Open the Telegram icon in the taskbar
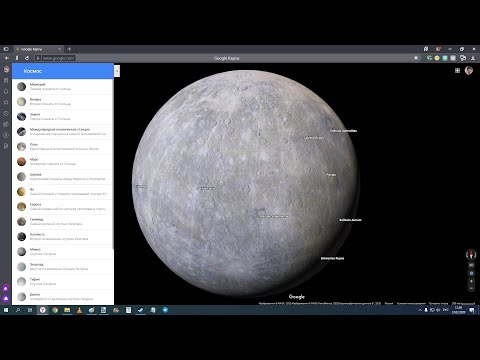 coord(165,310)
